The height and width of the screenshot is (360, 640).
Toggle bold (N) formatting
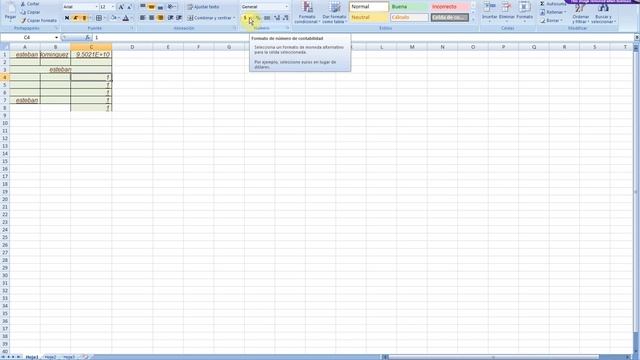point(67,18)
